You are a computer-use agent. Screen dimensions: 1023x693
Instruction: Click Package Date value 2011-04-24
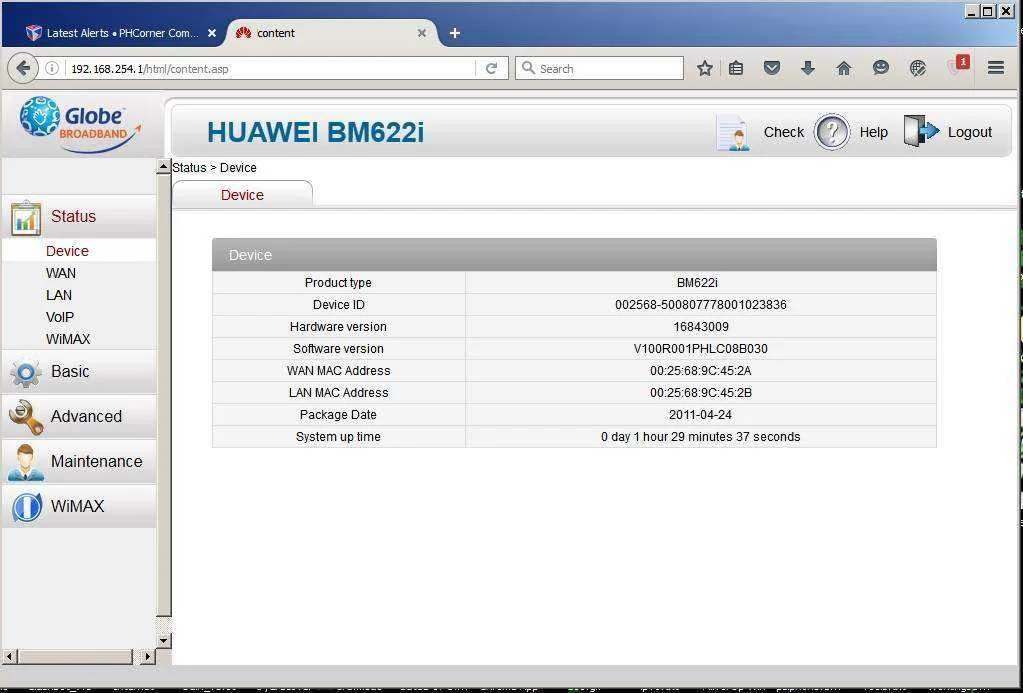701,414
